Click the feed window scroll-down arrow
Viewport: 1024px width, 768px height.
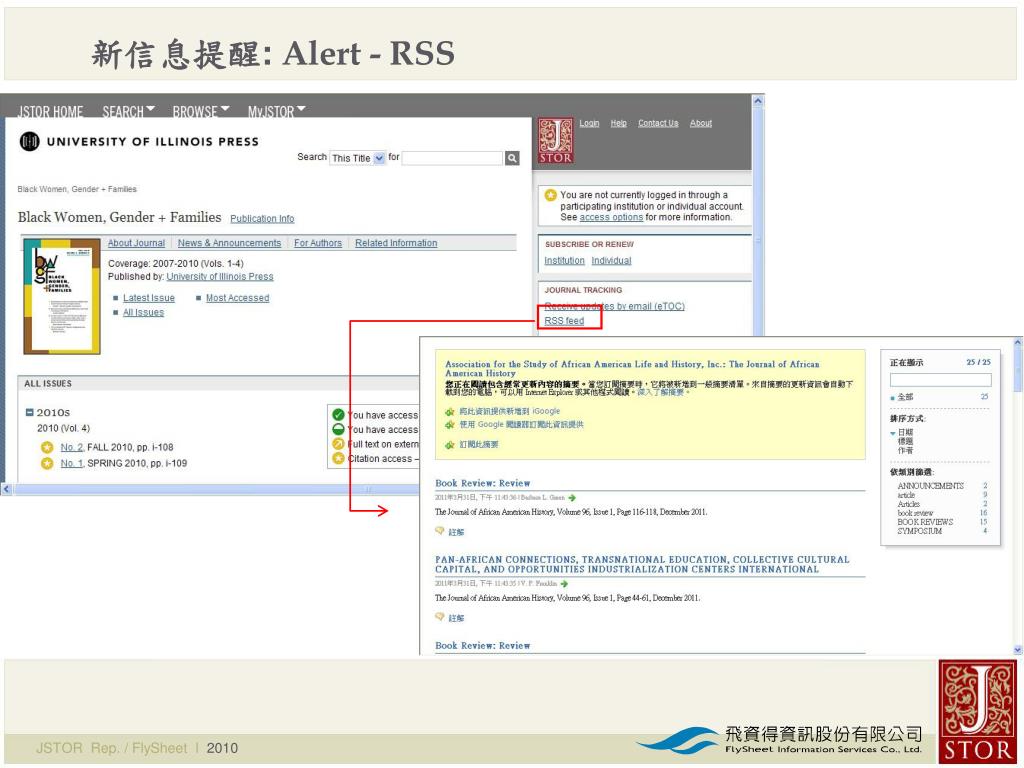1017,649
